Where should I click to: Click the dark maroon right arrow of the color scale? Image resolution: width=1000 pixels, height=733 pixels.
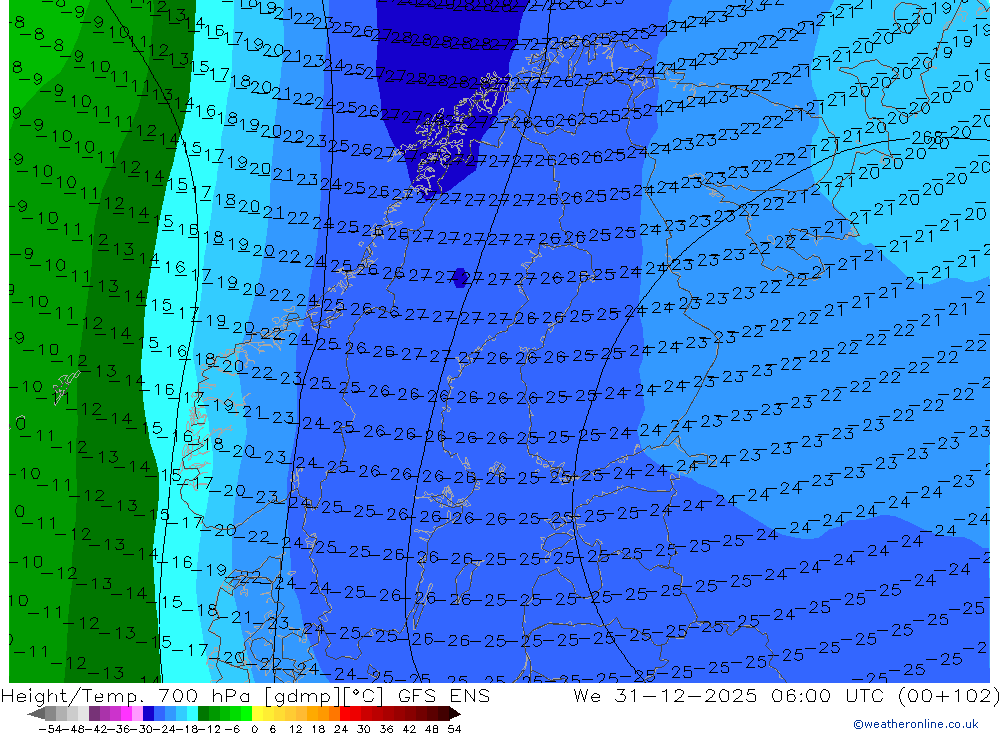click(x=455, y=713)
